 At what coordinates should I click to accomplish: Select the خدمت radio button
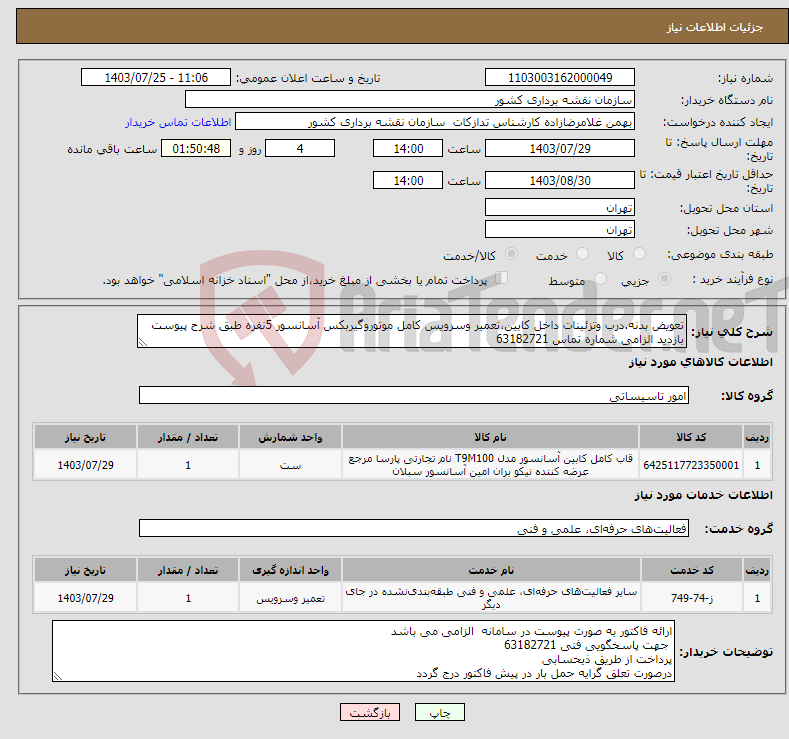pyautogui.click(x=582, y=254)
